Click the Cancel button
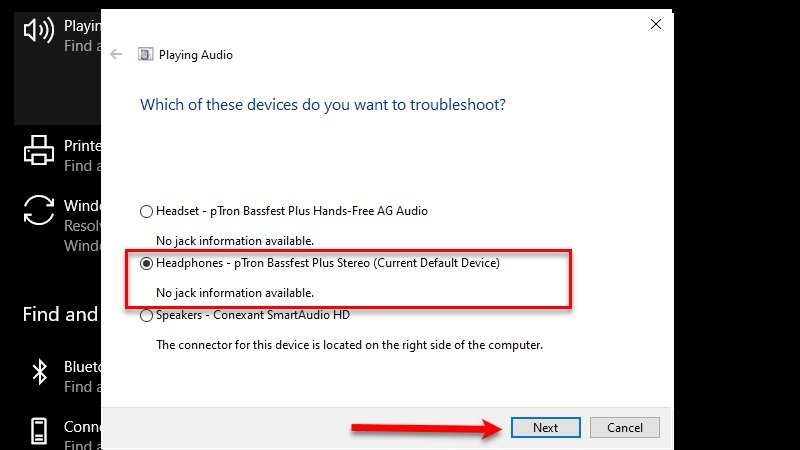This screenshot has height=450, width=800. (624, 427)
